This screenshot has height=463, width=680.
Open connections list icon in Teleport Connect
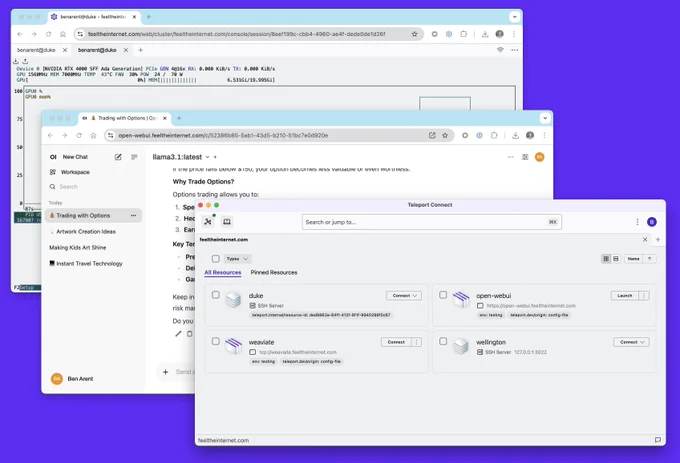(x=208, y=222)
